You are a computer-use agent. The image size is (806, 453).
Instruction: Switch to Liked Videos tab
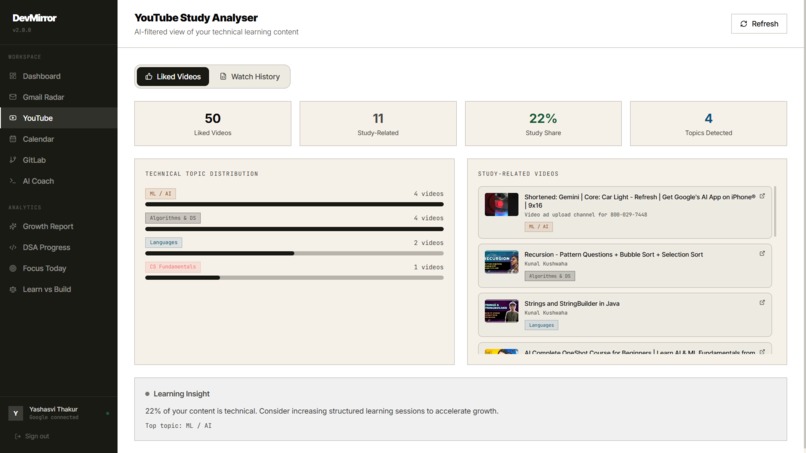(173, 77)
